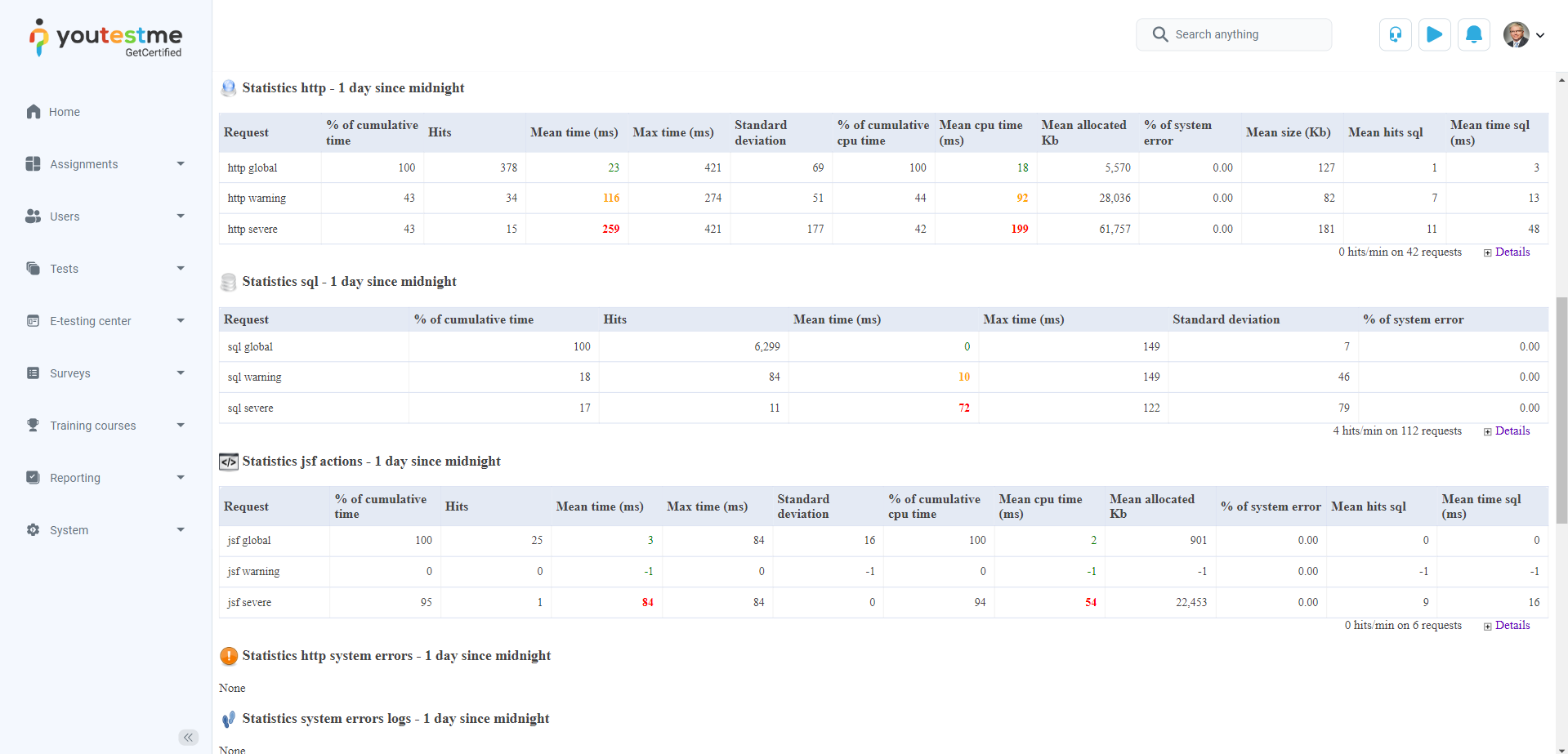Go to Home in sidebar

pyautogui.click(x=64, y=112)
